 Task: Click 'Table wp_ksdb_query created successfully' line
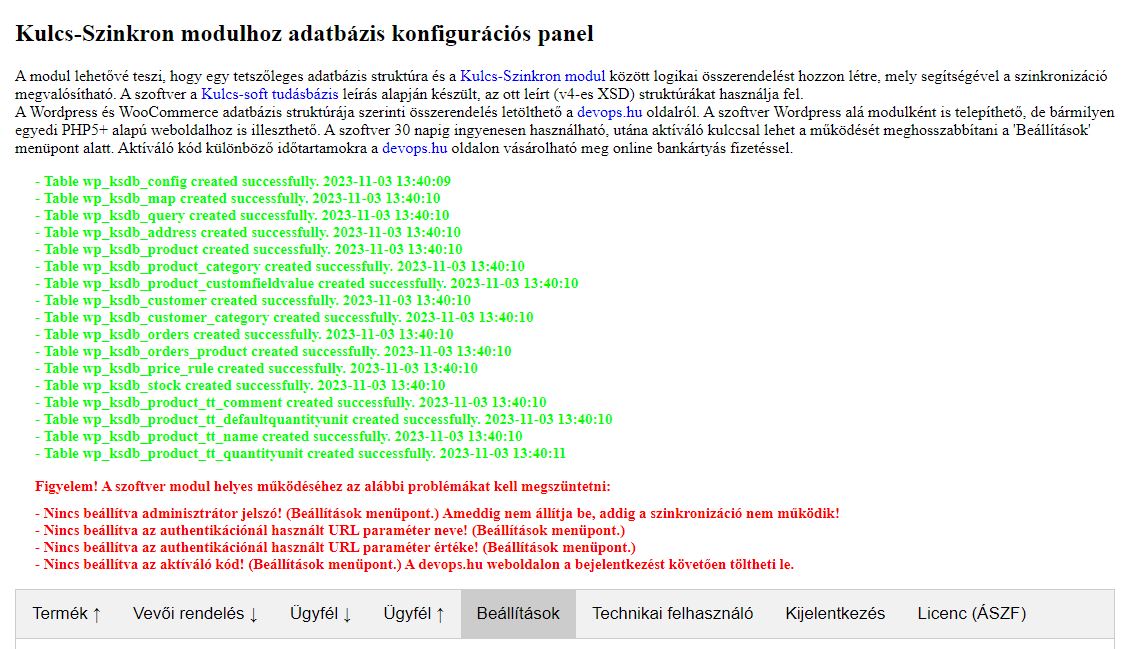[x=242, y=216]
